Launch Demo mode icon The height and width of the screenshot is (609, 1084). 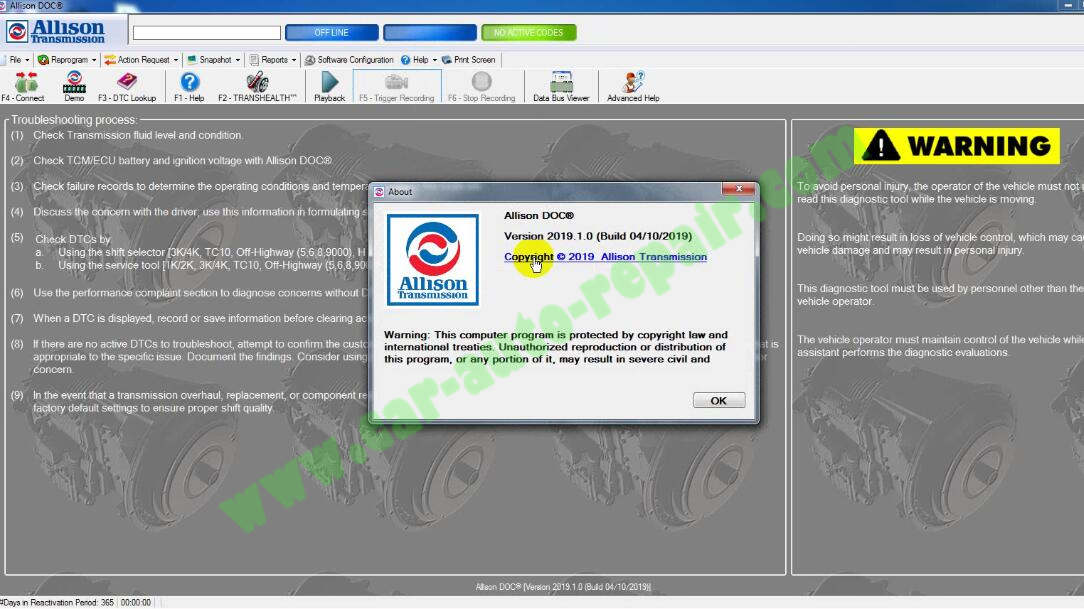coord(74,82)
